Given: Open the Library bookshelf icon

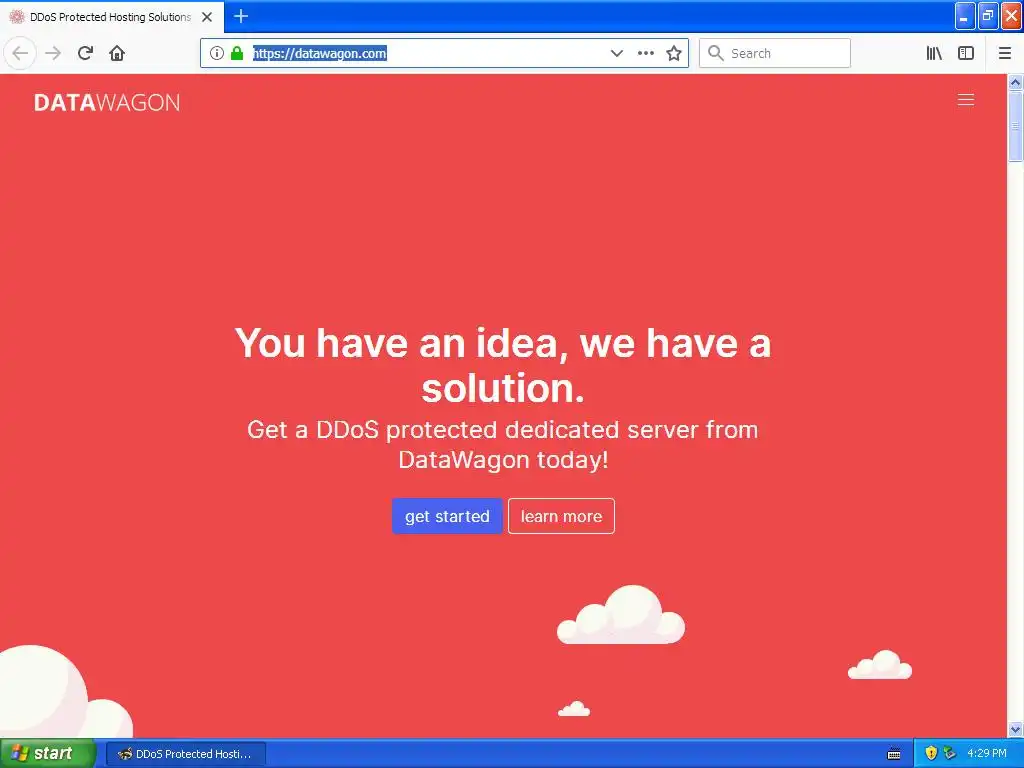Looking at the screenshot, I should click(x=934, y=53).
